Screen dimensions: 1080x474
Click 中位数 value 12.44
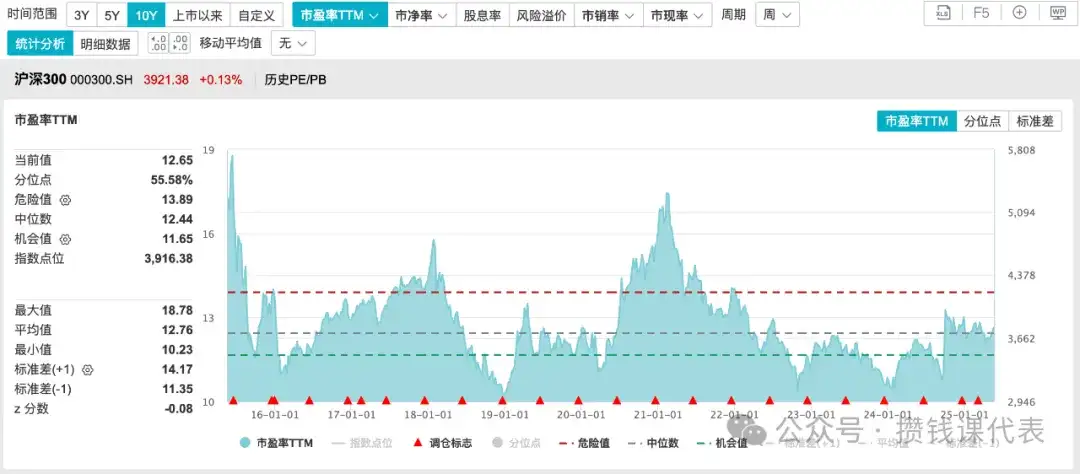178,219
